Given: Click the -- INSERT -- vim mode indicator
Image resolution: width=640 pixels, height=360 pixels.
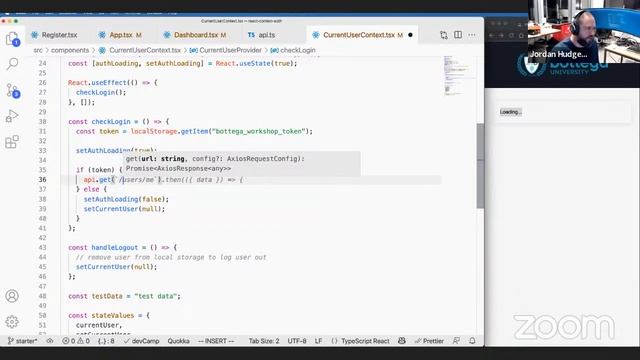Looking at the screenshot, I should [216, 341].
